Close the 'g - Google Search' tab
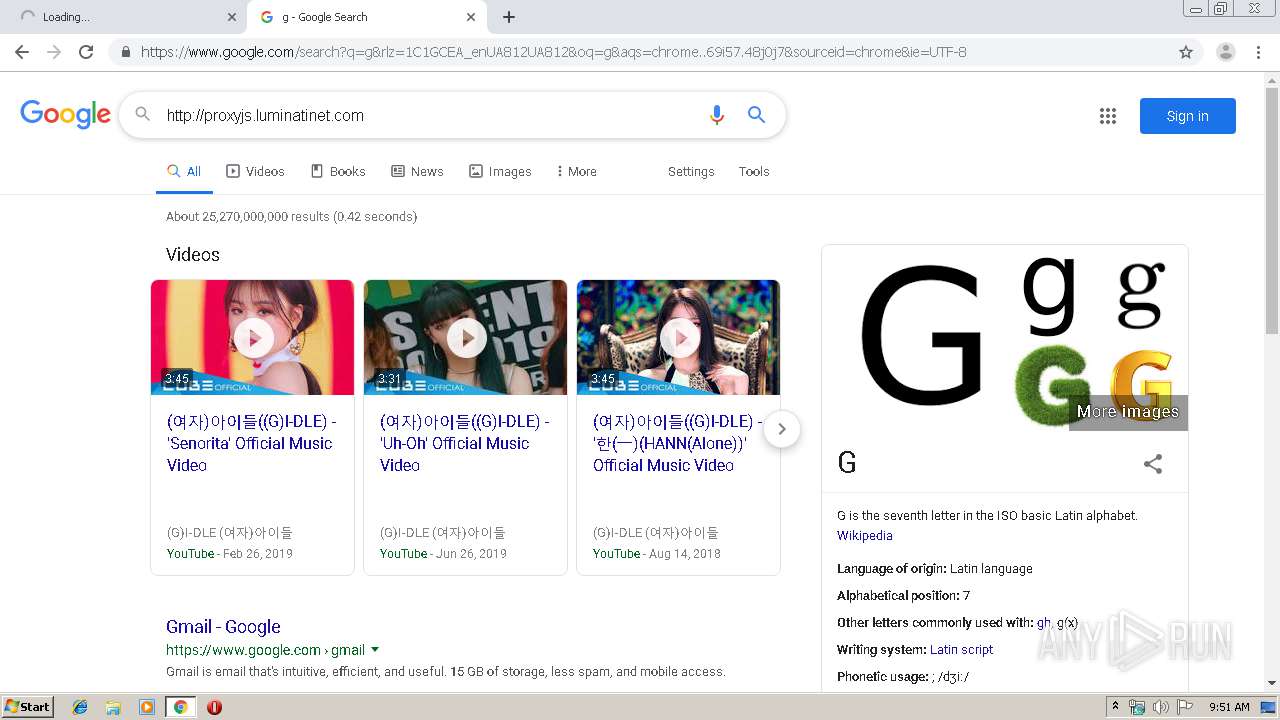 471,17
